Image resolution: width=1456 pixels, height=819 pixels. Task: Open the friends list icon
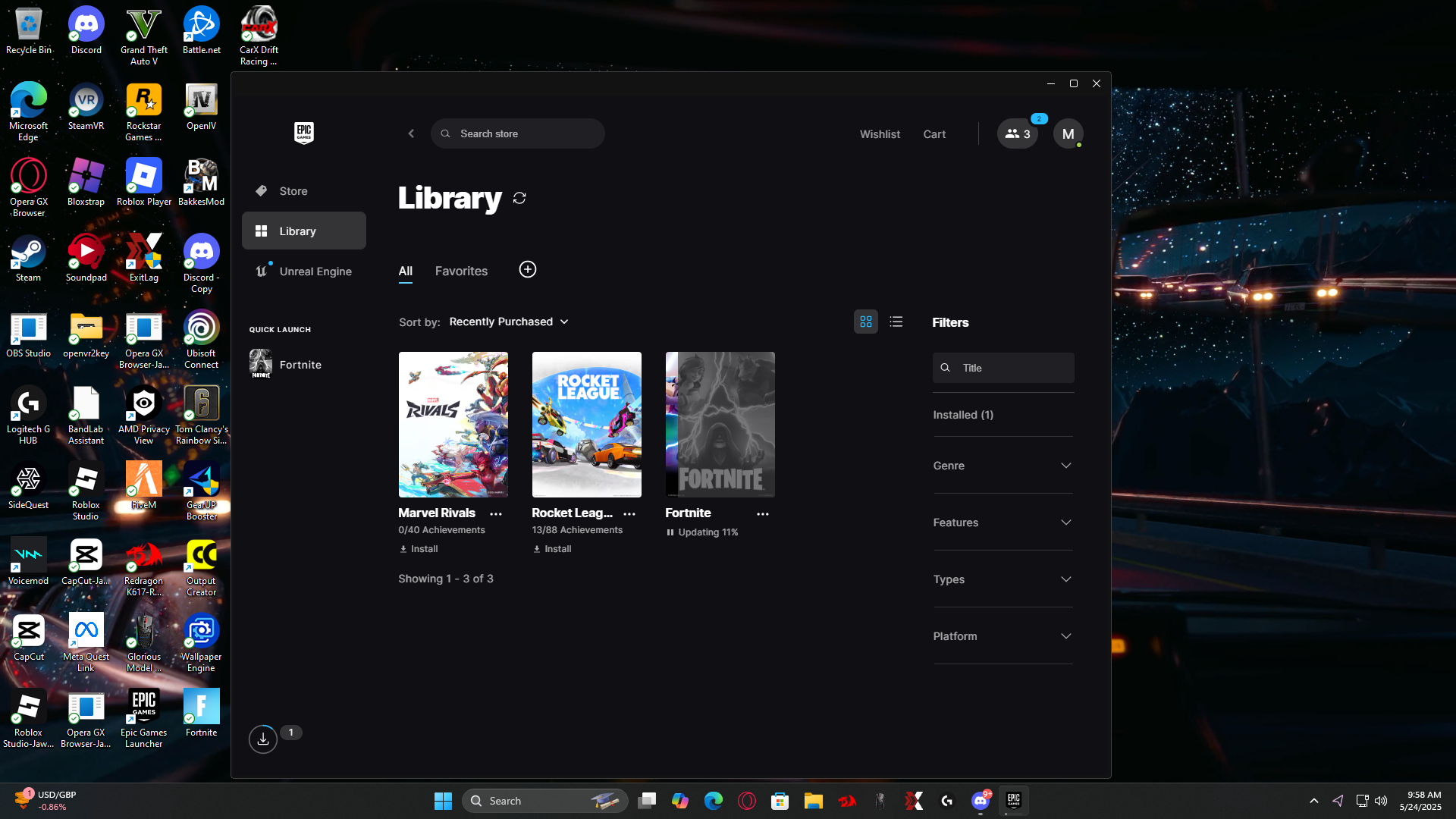tap(1017, 134)
